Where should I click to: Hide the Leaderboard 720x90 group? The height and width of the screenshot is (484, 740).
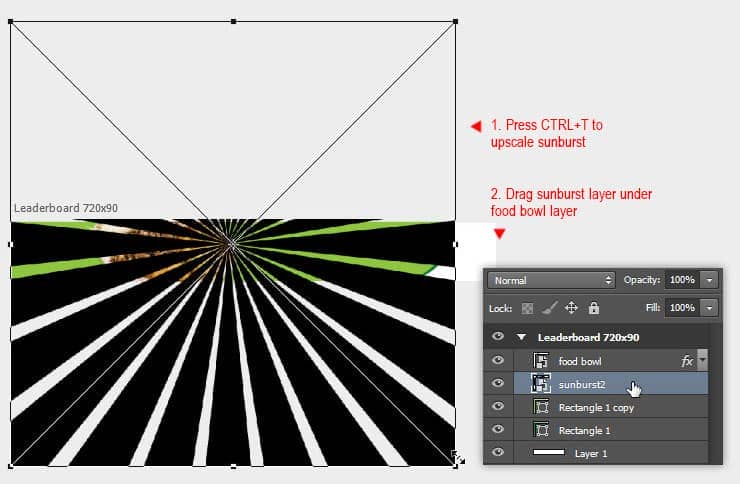pyautogui.click(x=498, y=336)
